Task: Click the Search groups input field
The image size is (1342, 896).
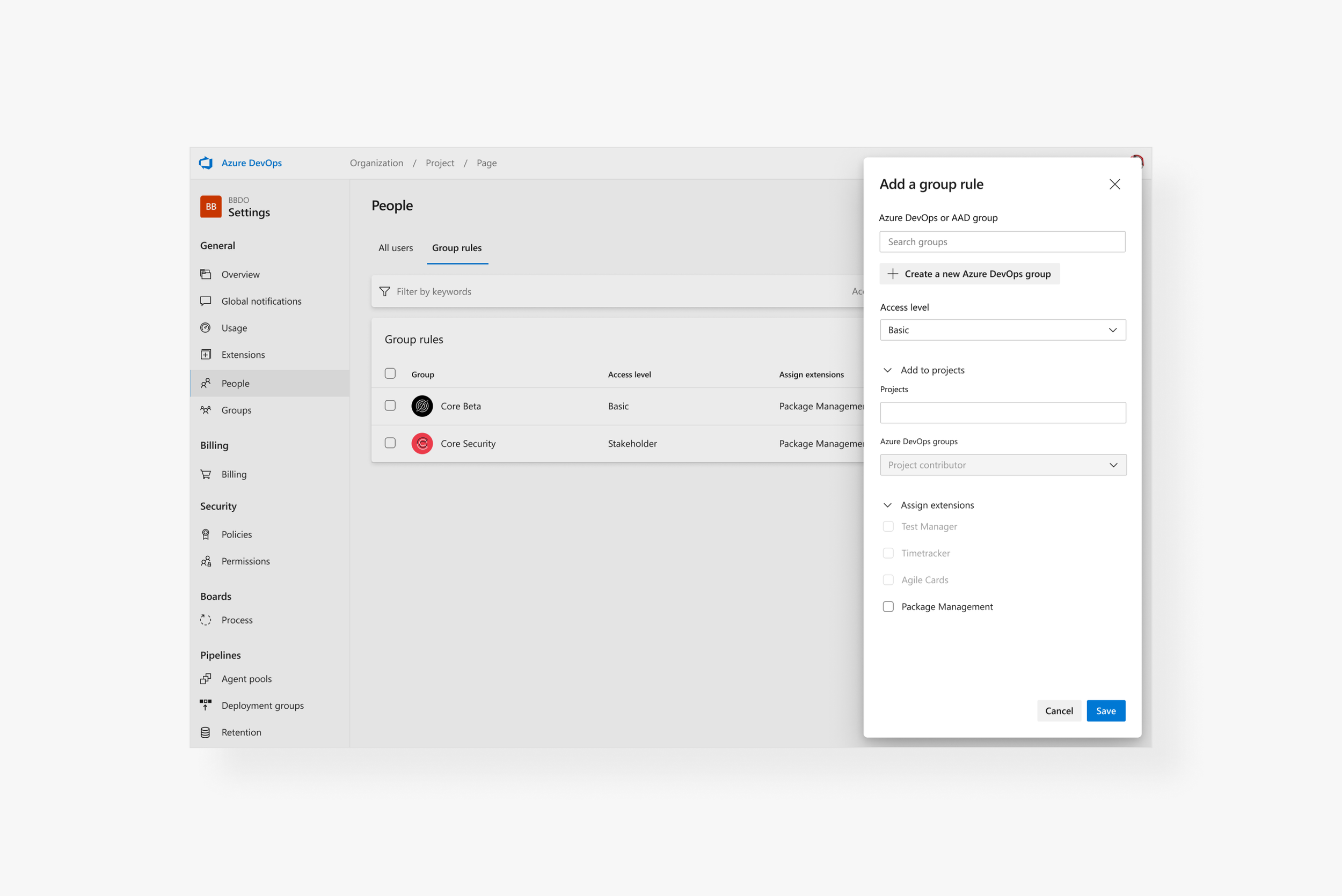Action: coord(1002,242)
